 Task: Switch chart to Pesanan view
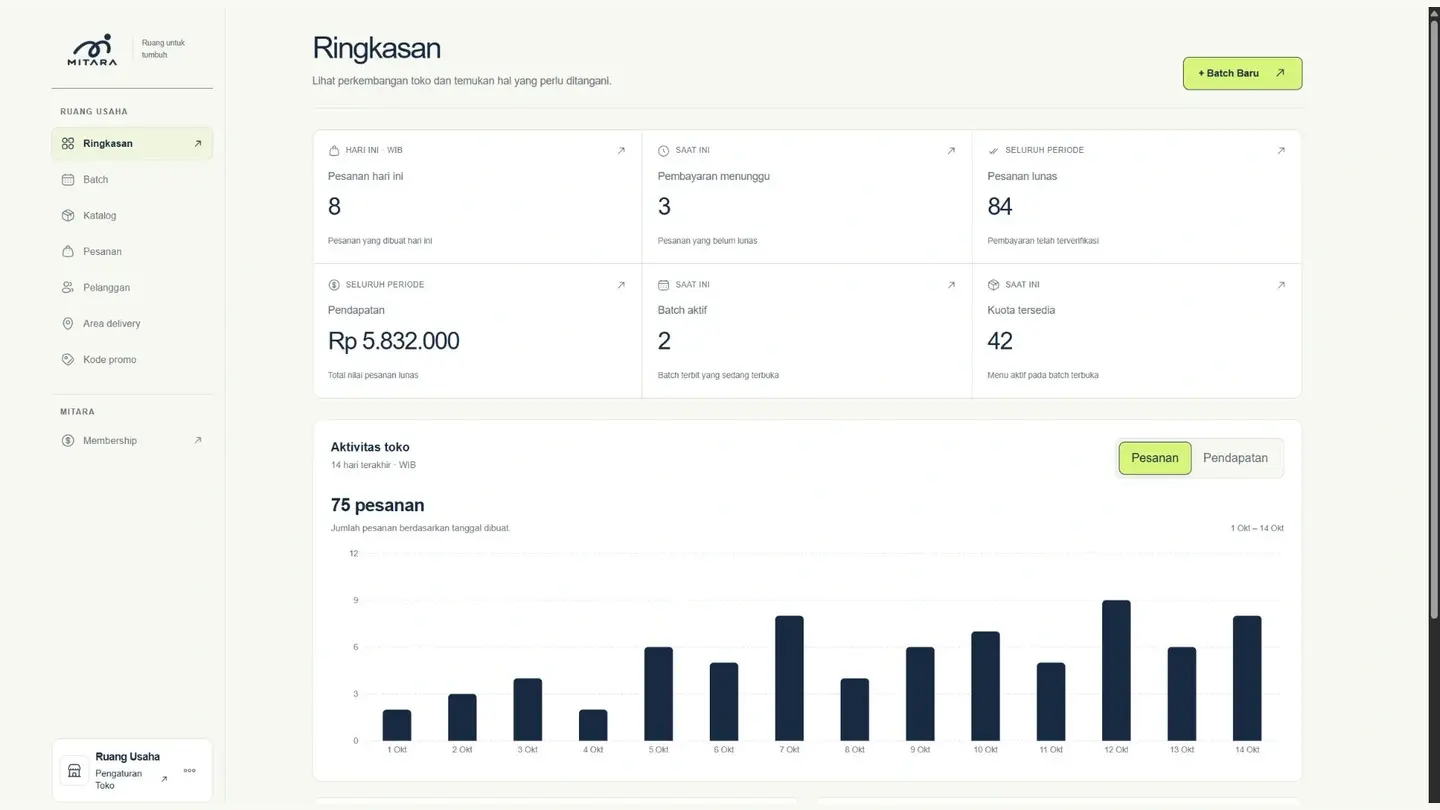click(1155, 458)
